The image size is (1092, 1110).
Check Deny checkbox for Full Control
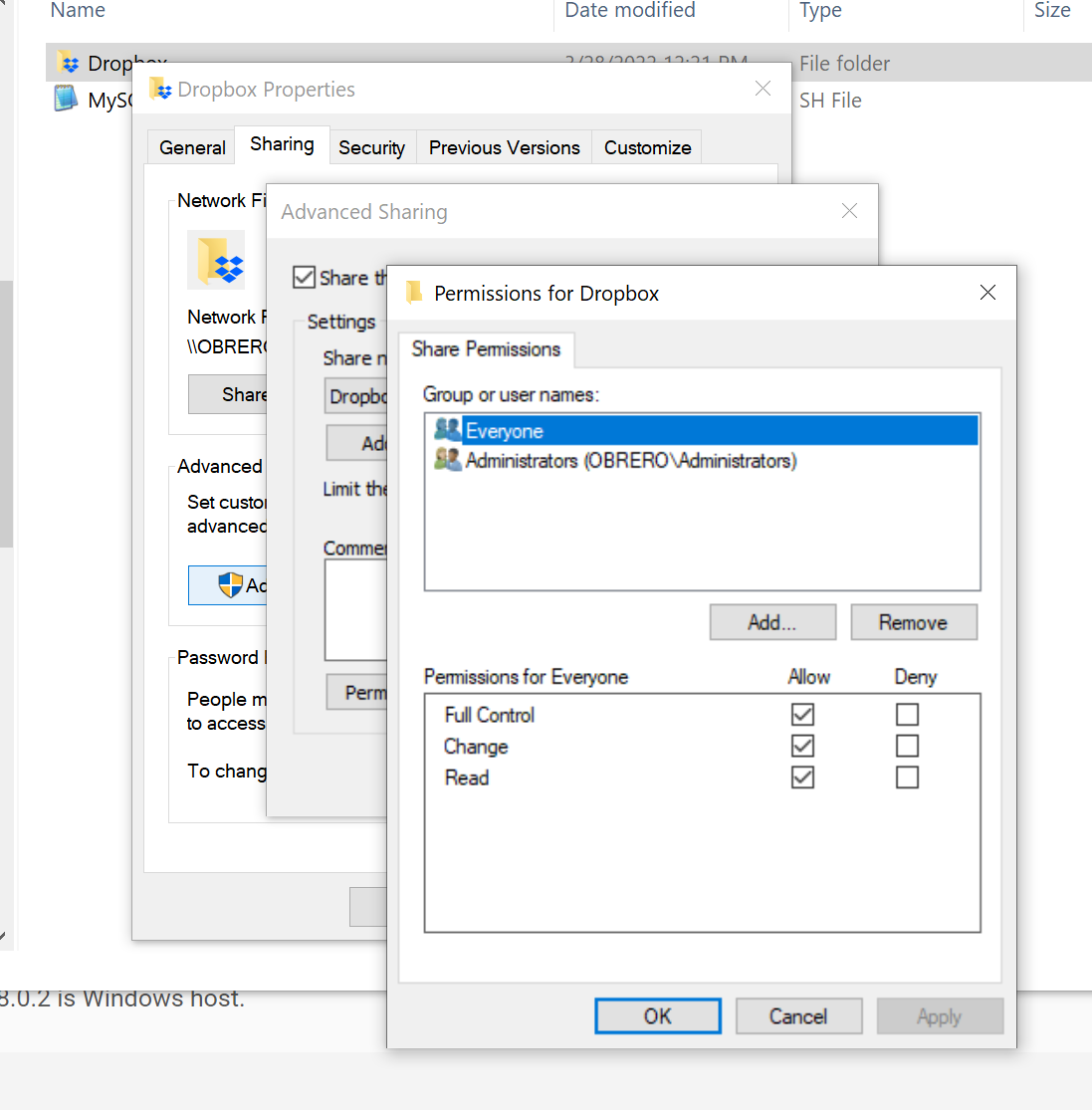[x=907, y=714]
